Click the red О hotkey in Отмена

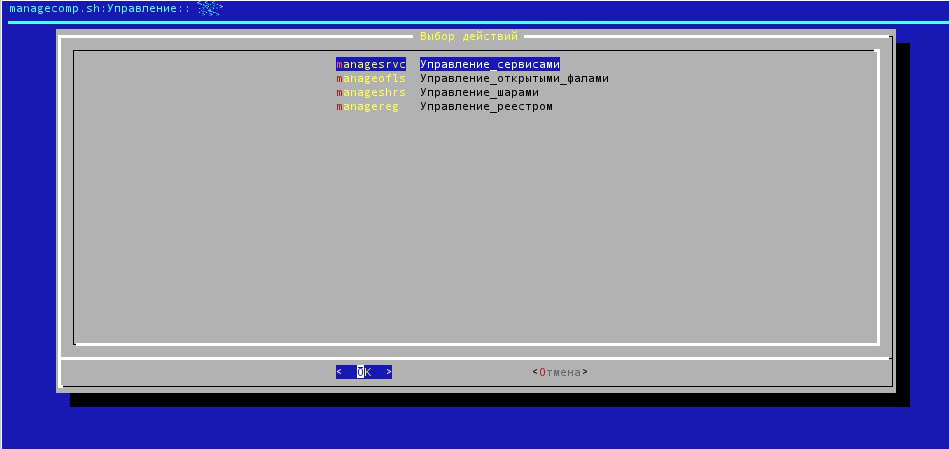click(542, 372)
